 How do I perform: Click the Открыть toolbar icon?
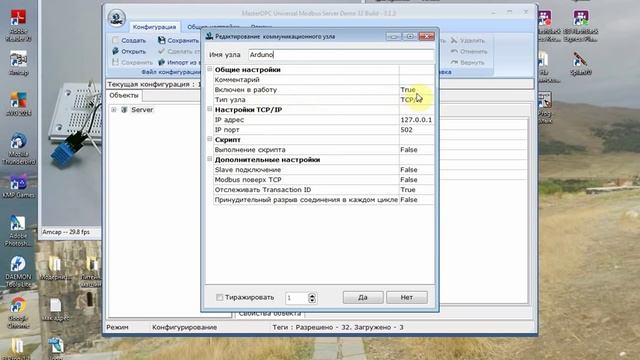(x=116, y=51)
